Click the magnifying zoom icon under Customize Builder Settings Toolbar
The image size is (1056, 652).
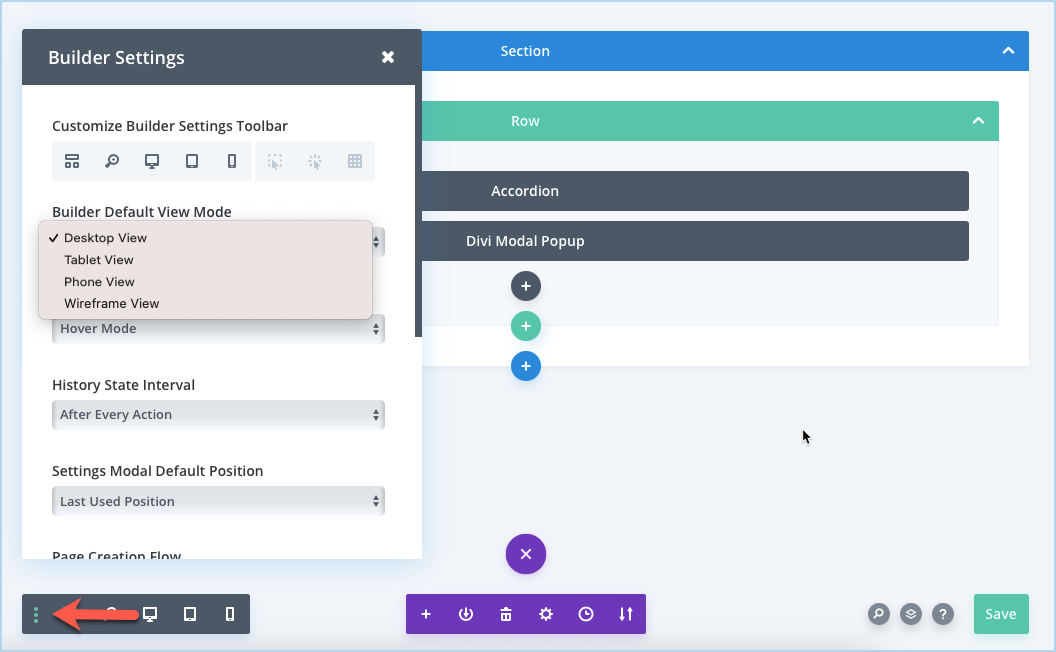click(112, 161)
